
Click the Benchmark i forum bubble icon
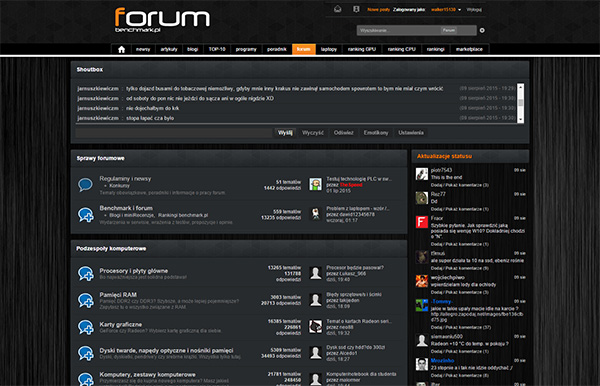pos(86,215)
